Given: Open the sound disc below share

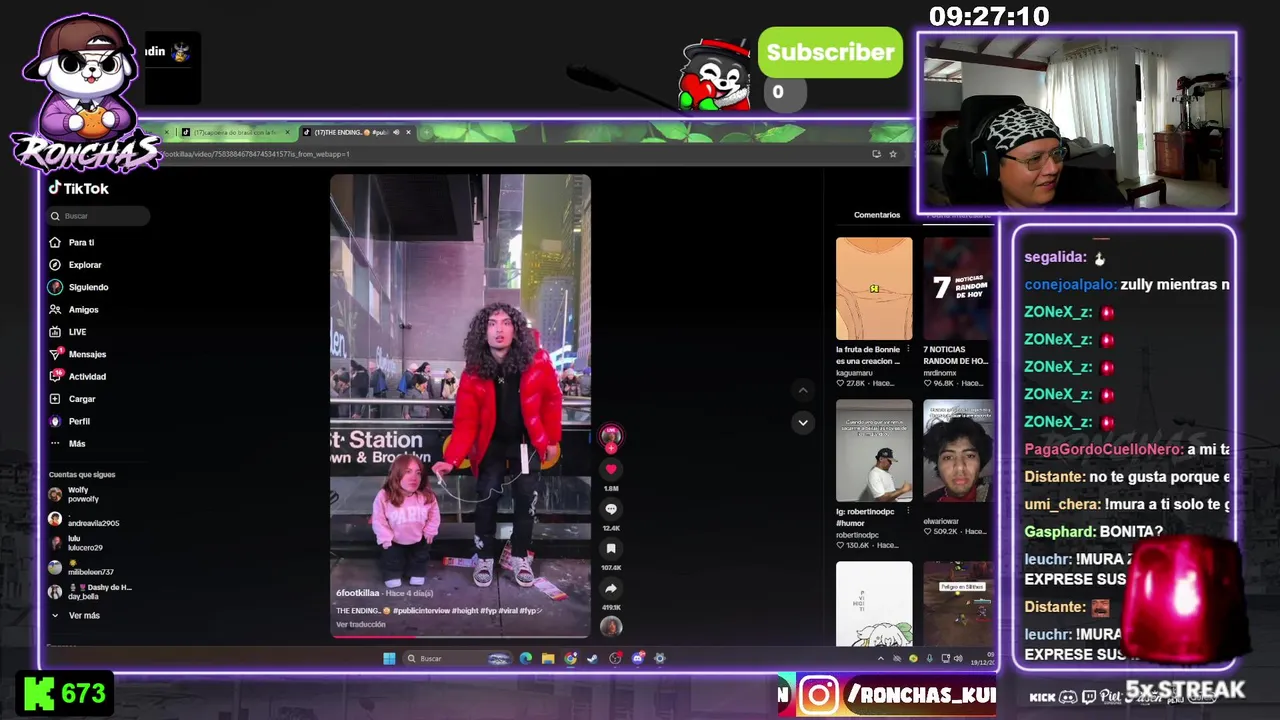Looking at the screenshot, I should [611, 626].
